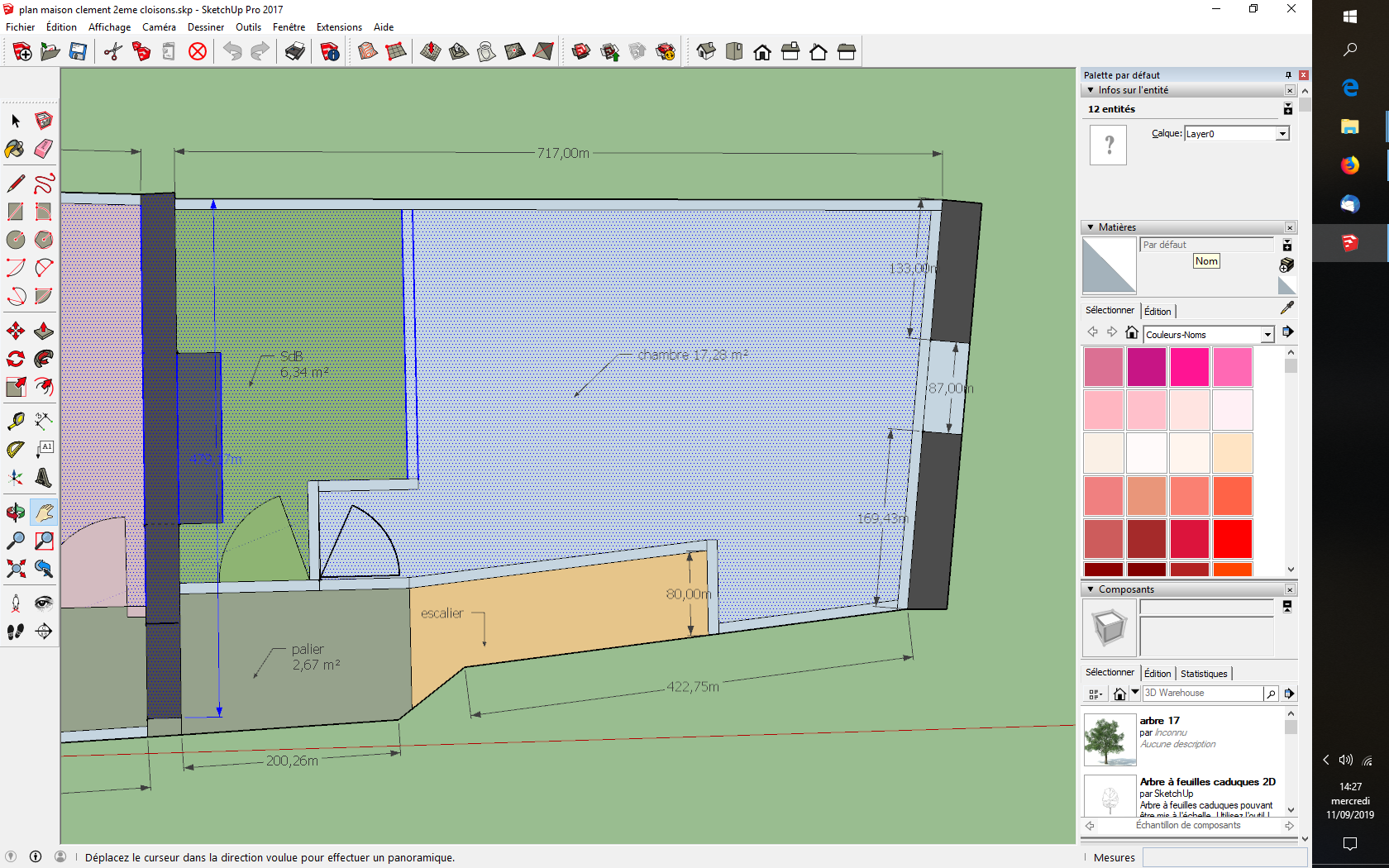
Task: Select the Move tool
Action: (16, 331)
